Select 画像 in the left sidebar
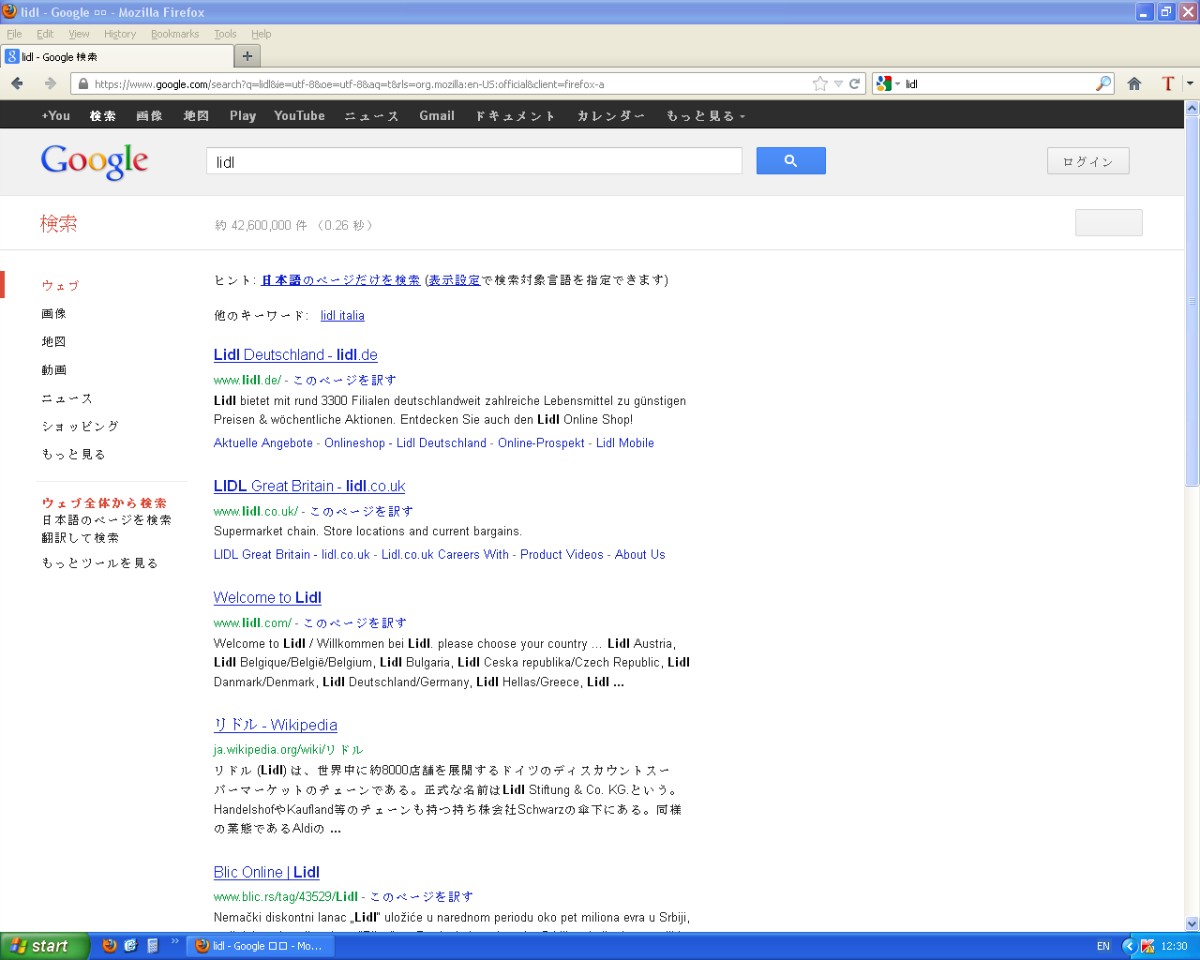Screen dimensions: 1200x960 54,314
